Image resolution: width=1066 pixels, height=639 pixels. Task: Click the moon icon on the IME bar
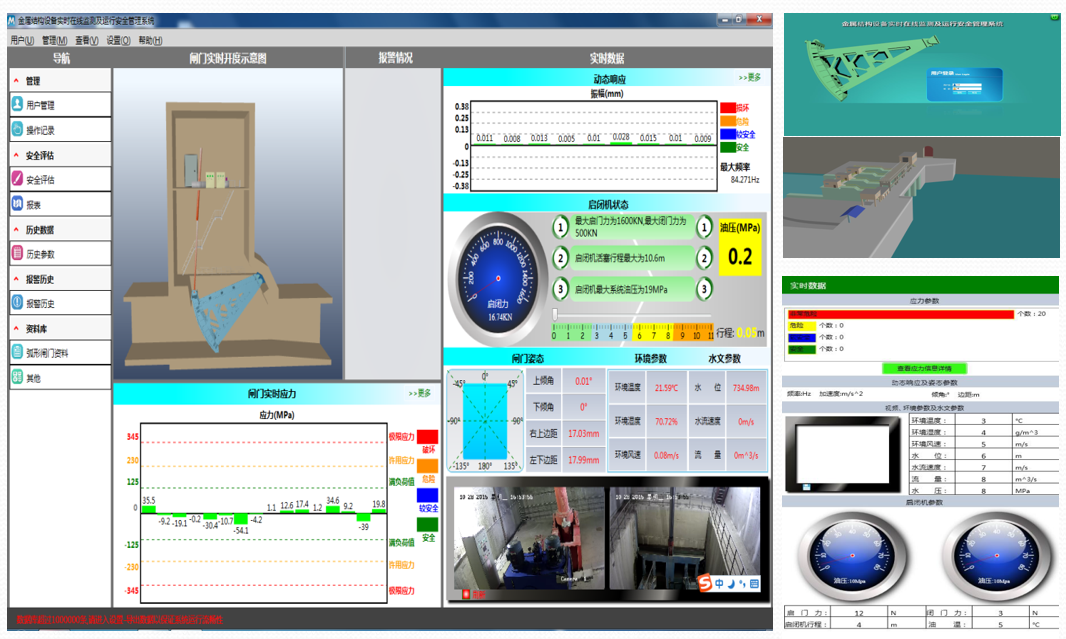point(731,583)
